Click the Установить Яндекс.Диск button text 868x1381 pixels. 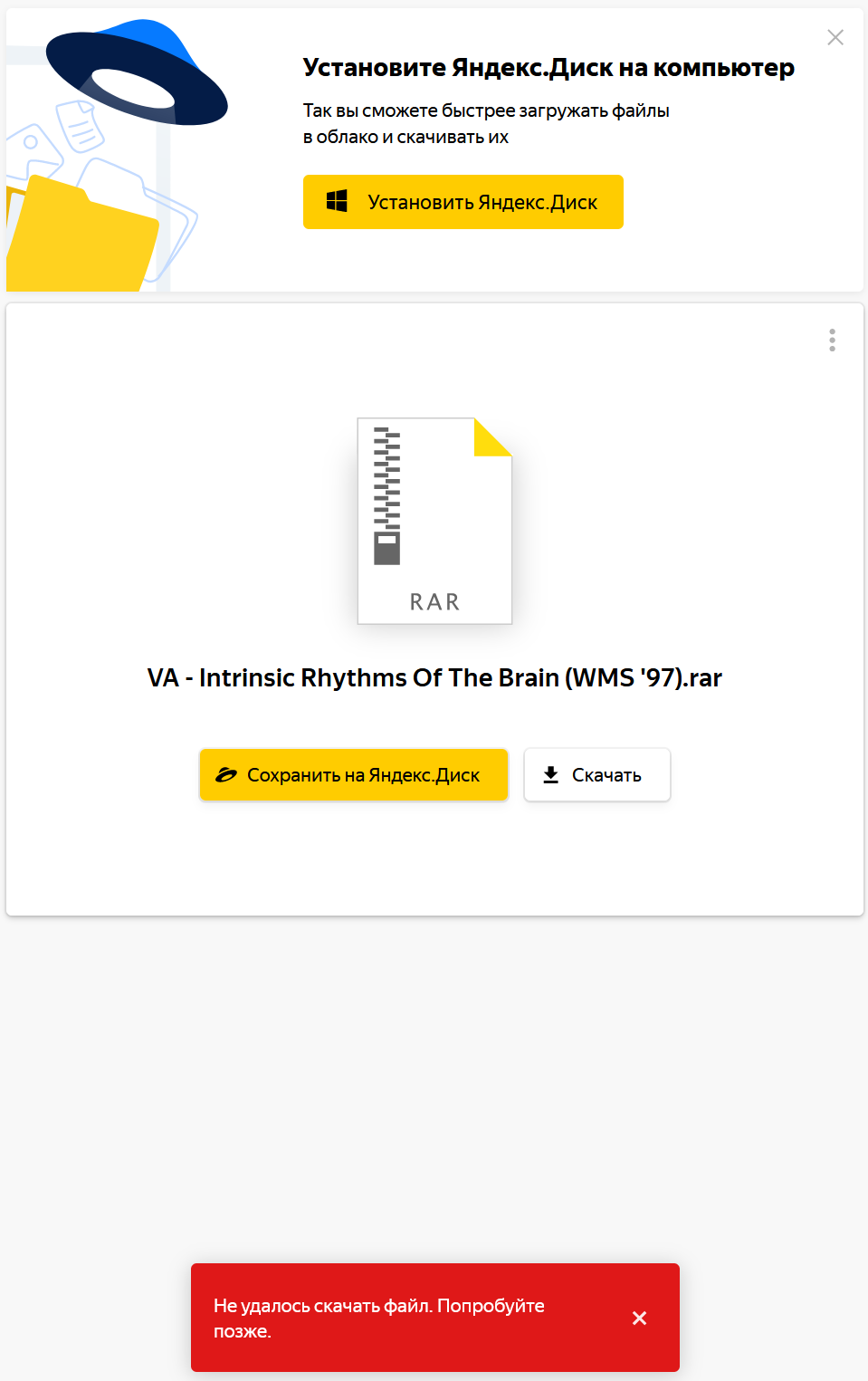482,203
